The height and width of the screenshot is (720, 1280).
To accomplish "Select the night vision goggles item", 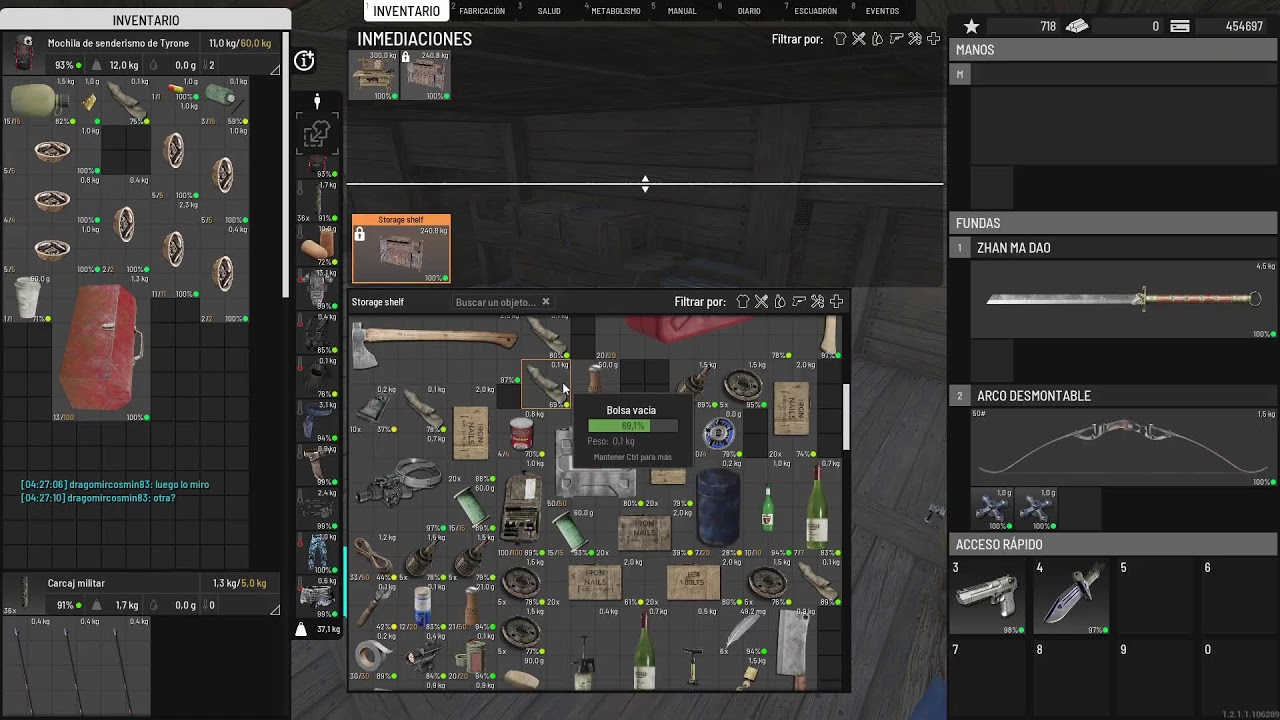I will 400,483.
